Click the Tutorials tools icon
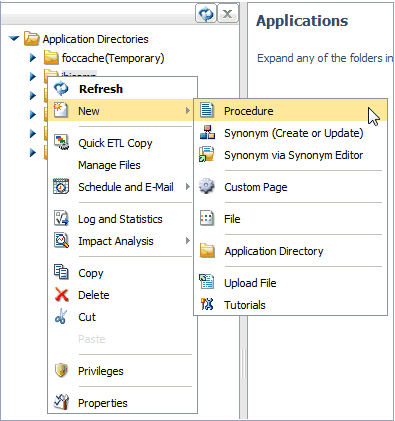The height and width of the screenshot is (421, 395). (x=207, y=304)
